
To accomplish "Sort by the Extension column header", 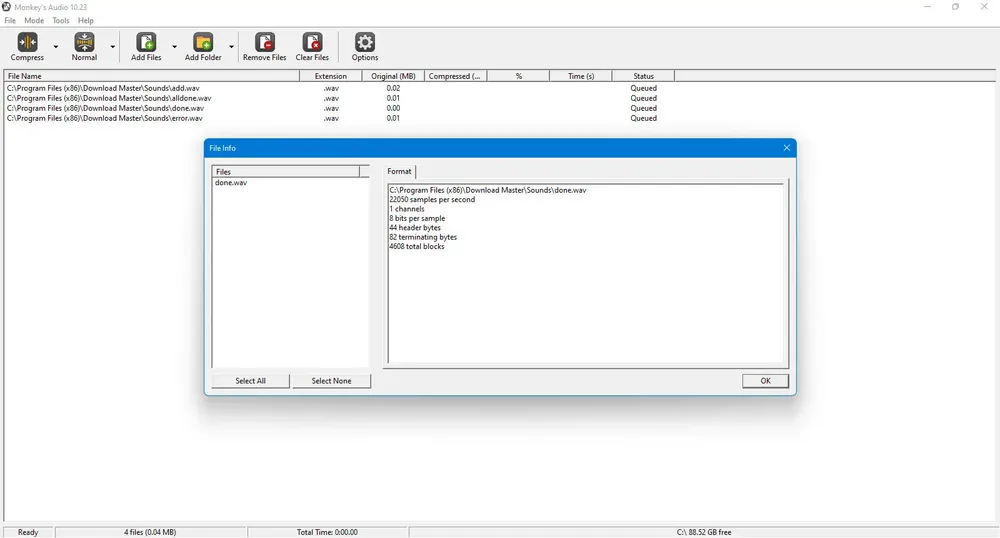I will 330,76.
